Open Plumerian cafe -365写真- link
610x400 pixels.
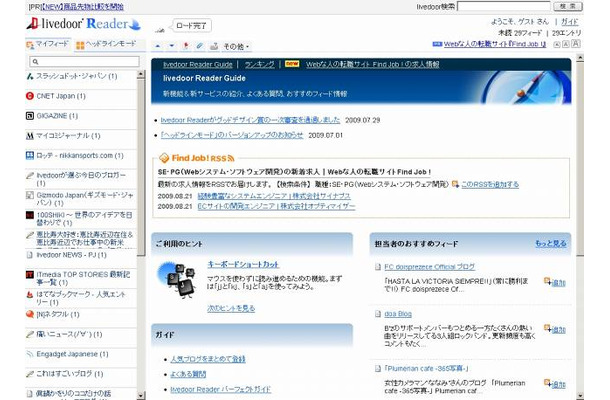427,368
